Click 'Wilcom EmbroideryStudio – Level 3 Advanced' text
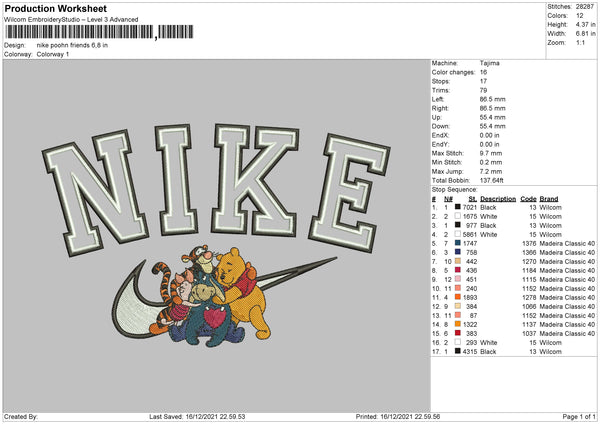600x424 pixels. click(x=71, y=20)
